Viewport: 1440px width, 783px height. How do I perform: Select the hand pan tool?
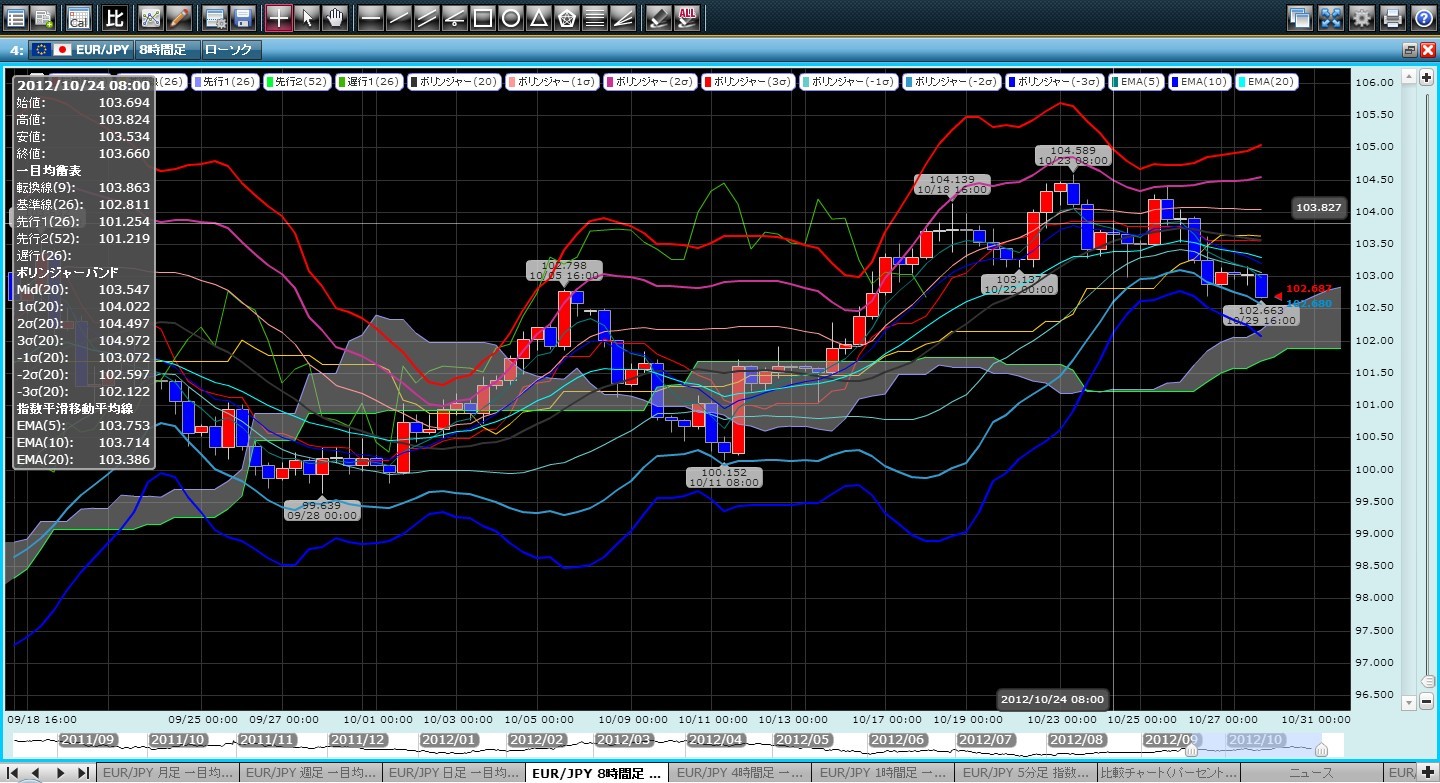(335, 17)
